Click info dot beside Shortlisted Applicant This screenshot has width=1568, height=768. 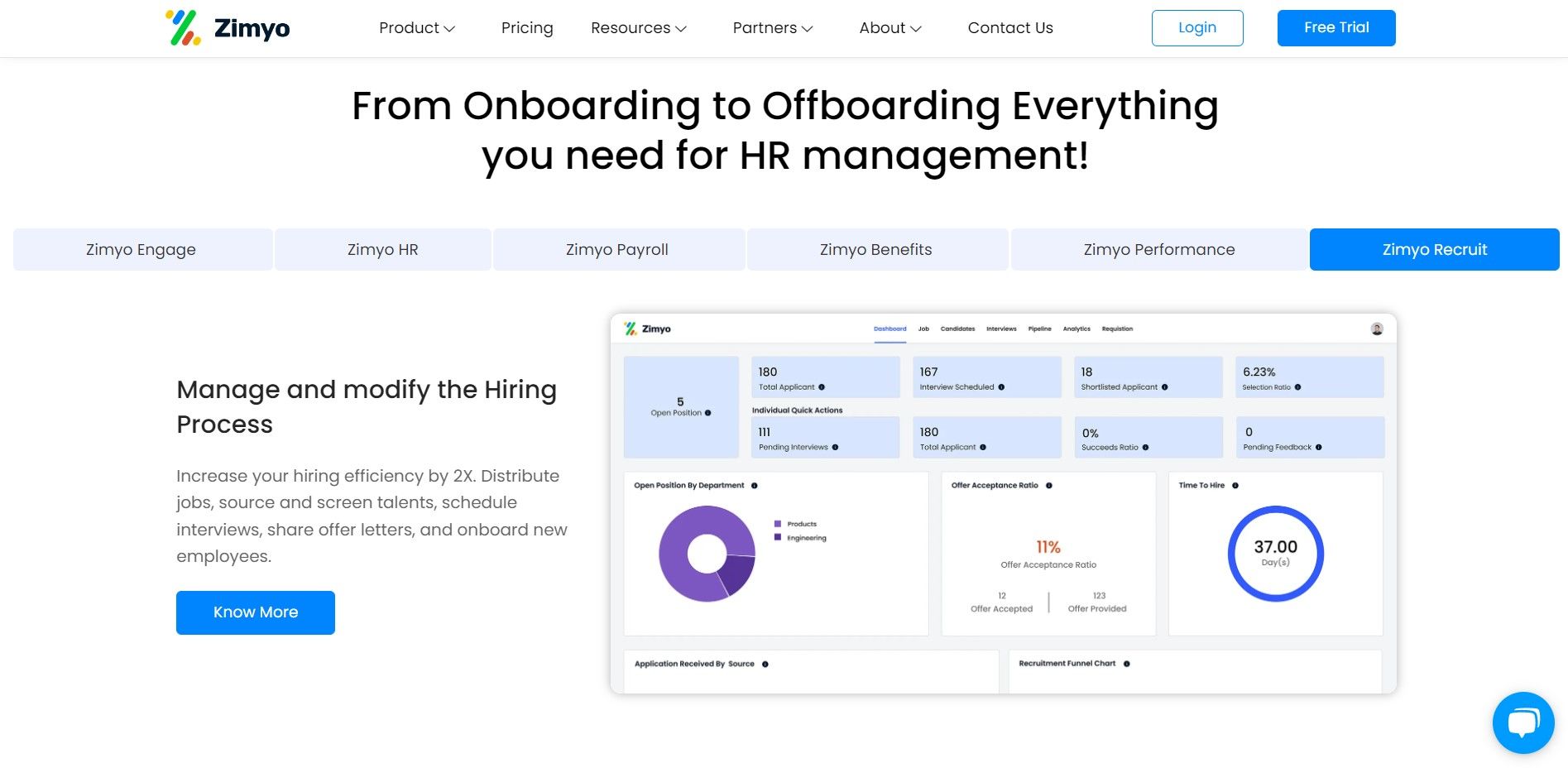(1164, 387)
